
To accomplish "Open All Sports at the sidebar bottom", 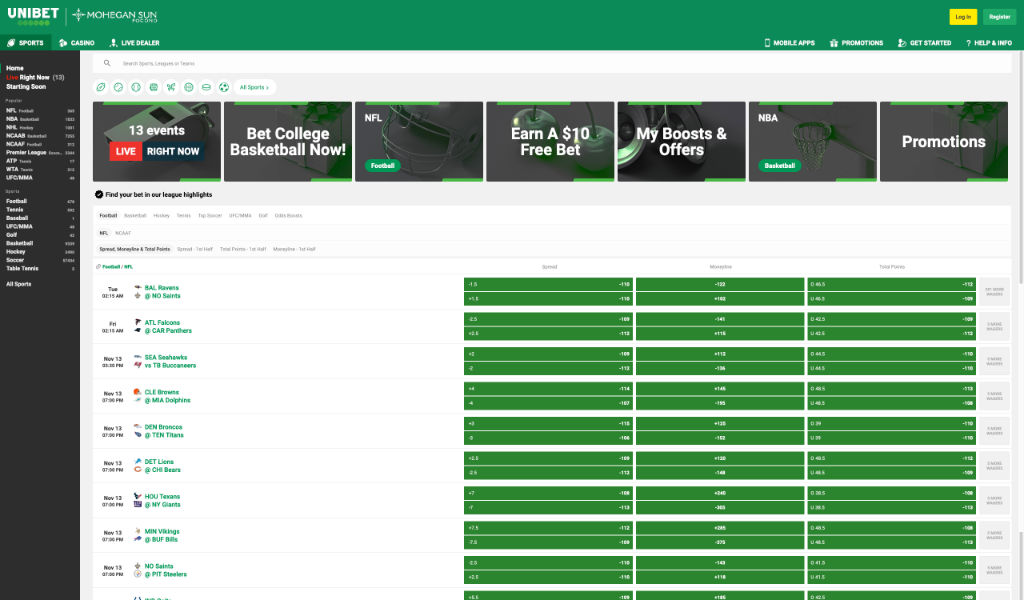I will point(18,284).
